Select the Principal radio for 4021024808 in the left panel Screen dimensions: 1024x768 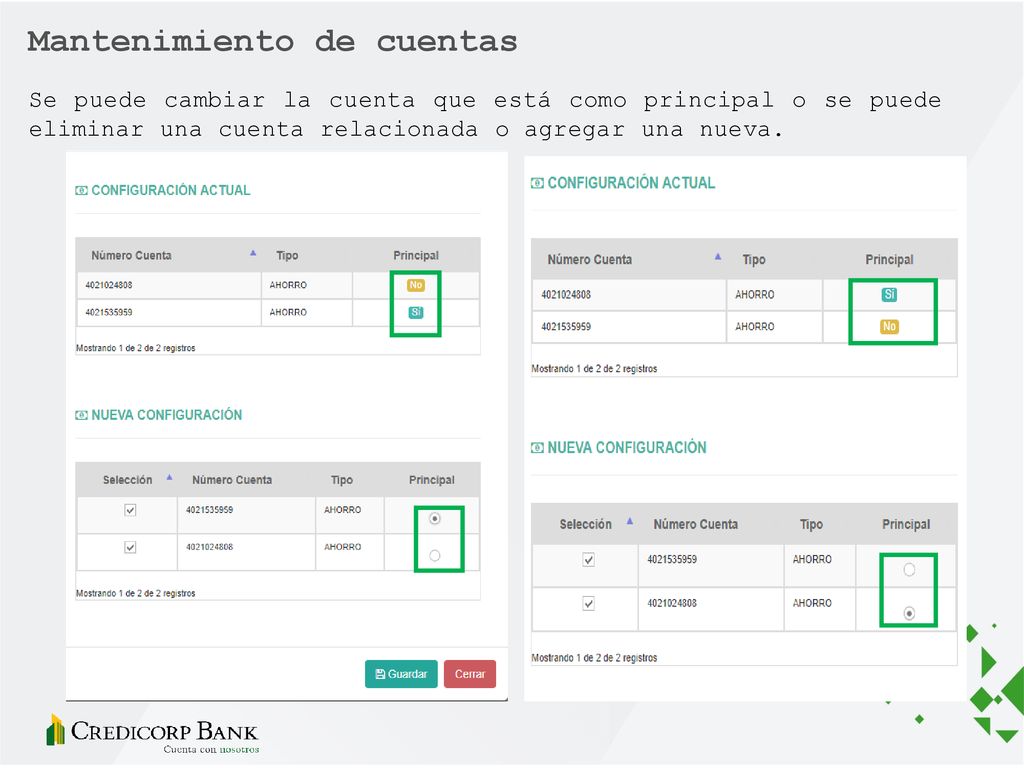(x=435, y=556)
